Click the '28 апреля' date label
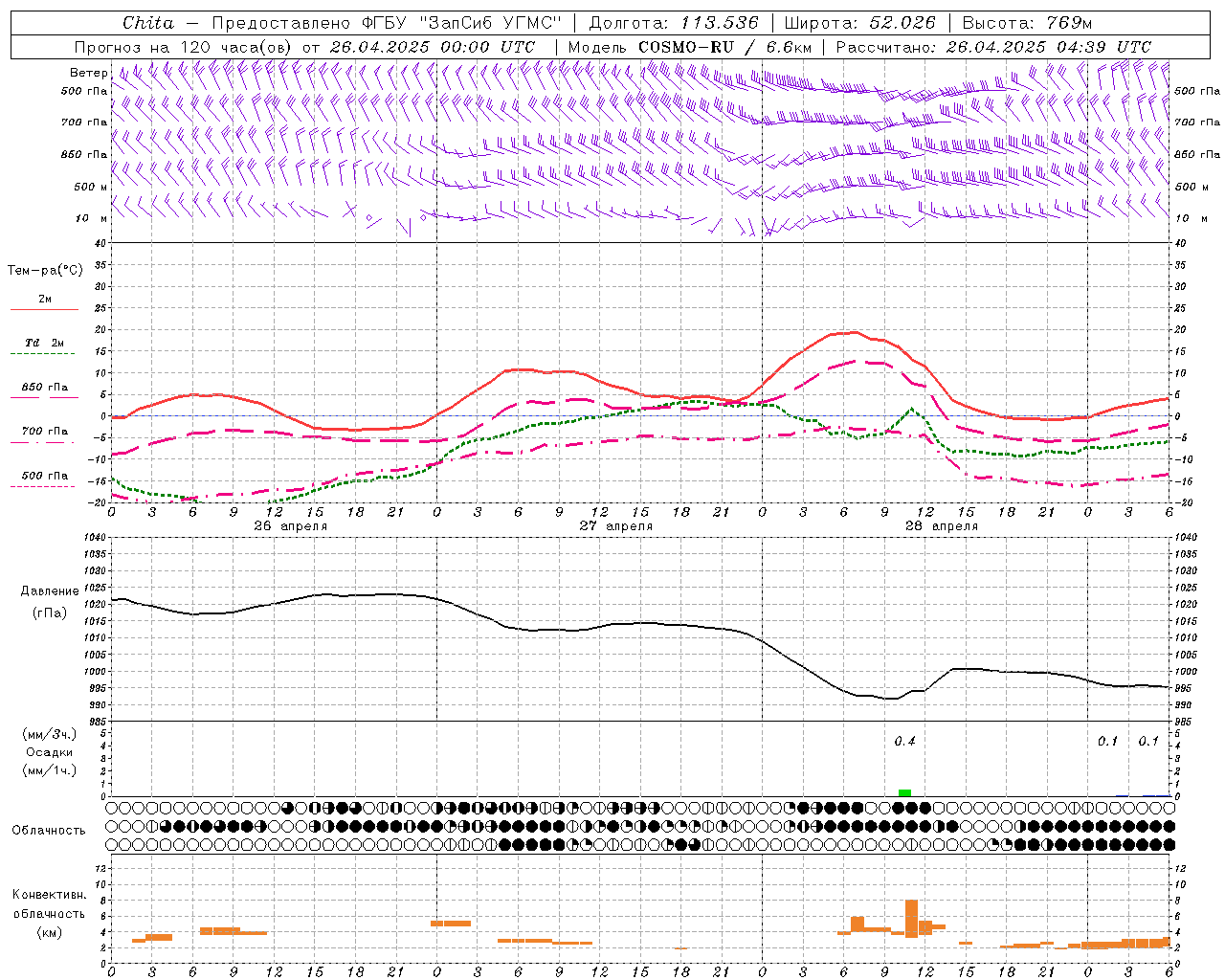Image resolution: width=1225 pixels, height=980 pixels. point(942,526)
